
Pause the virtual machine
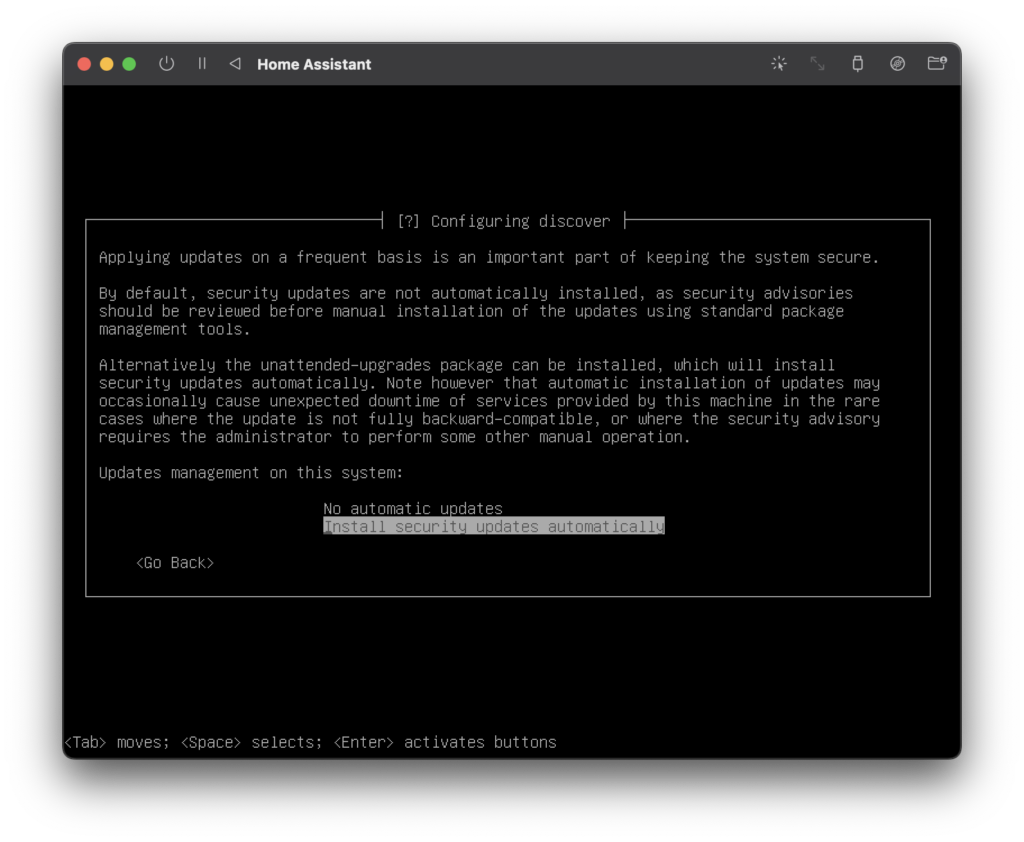coord(202,63)
